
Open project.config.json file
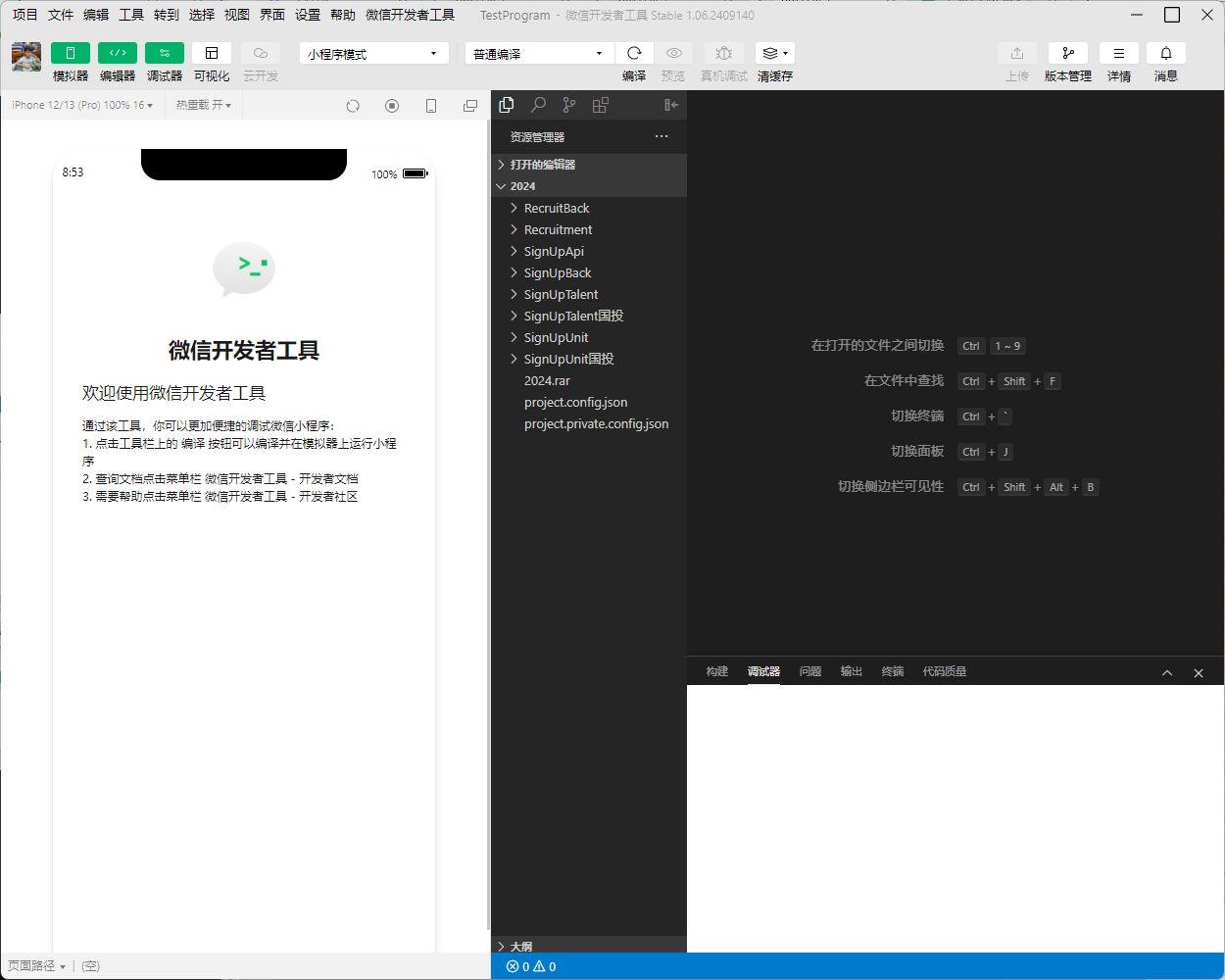pos(589,402)
